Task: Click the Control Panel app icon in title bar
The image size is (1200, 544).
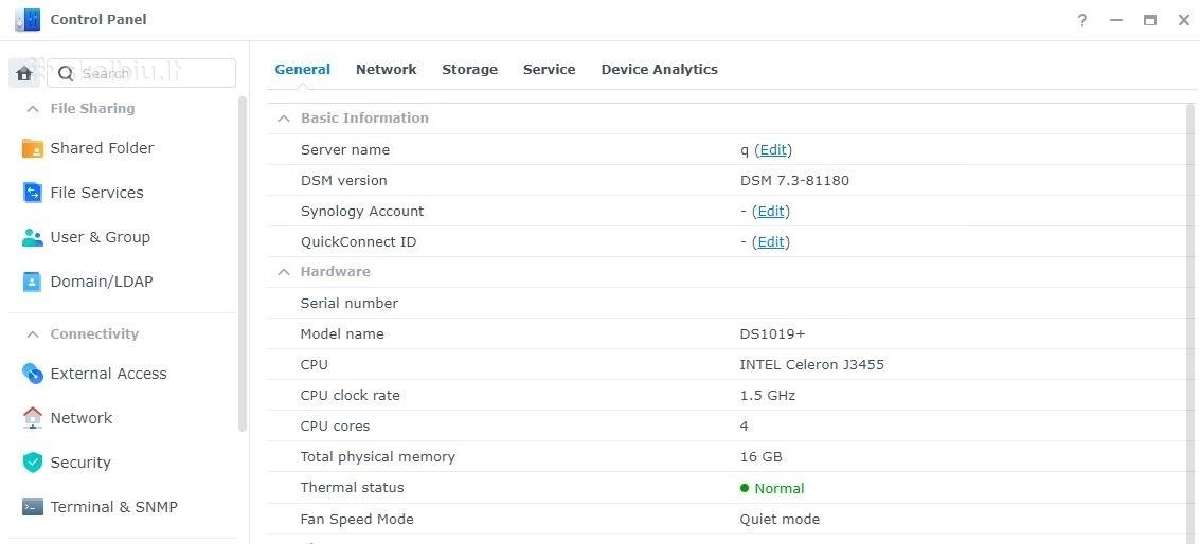Action: coord(28,20)
